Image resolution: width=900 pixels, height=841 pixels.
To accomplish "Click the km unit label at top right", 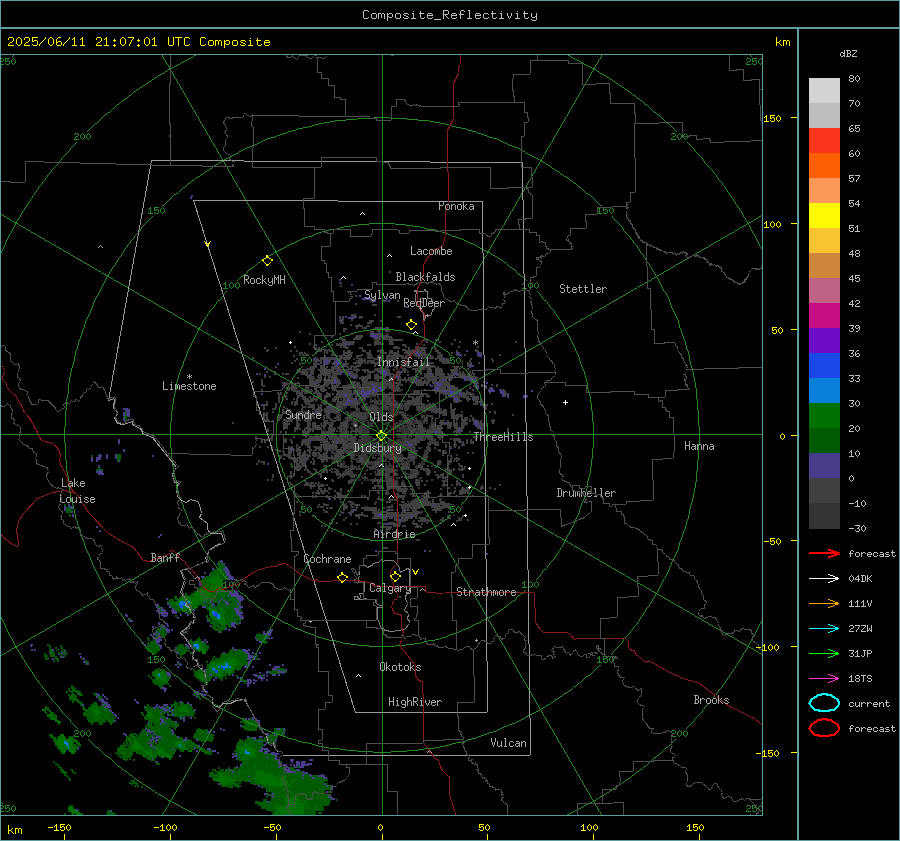I will 782,42.
